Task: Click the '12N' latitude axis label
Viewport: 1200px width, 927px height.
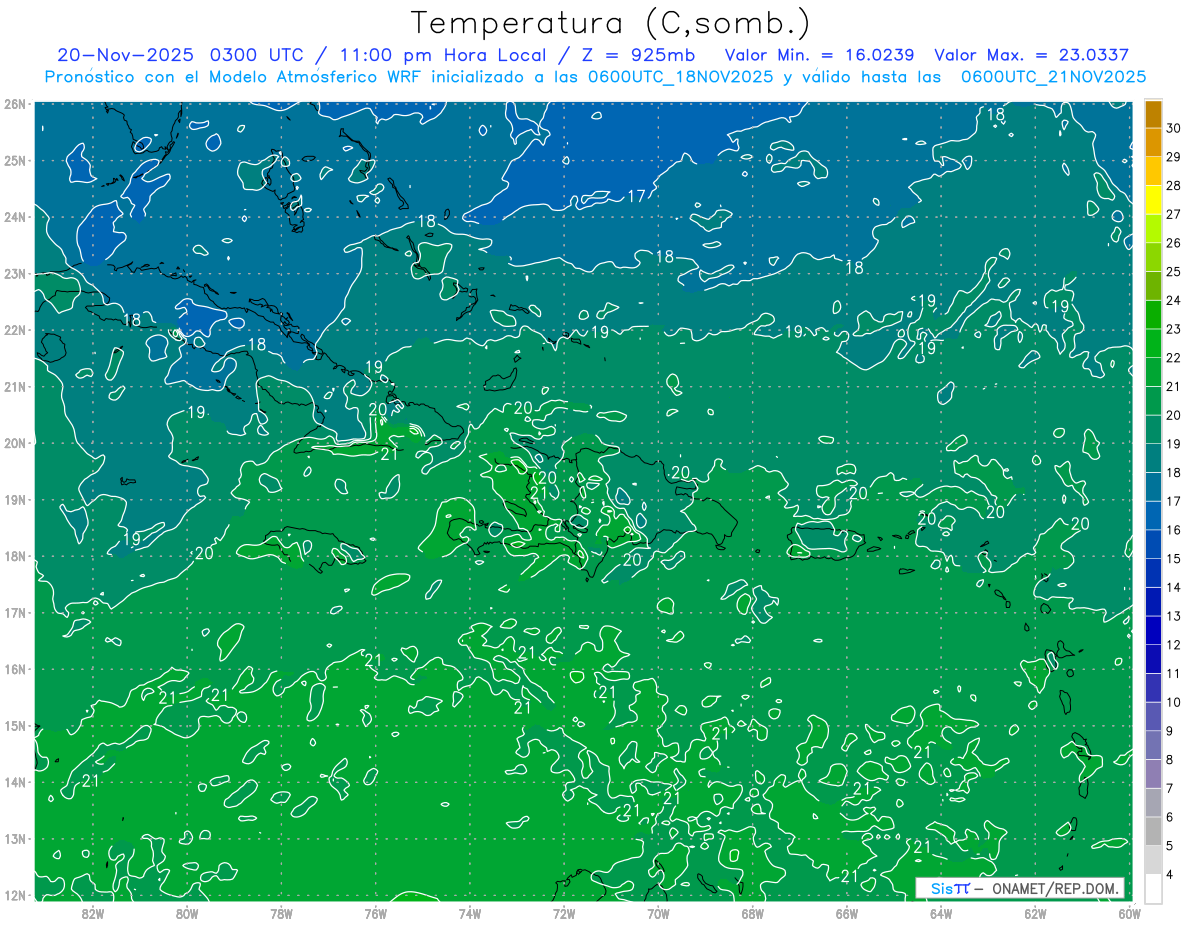Action: (x=15, y=895)
